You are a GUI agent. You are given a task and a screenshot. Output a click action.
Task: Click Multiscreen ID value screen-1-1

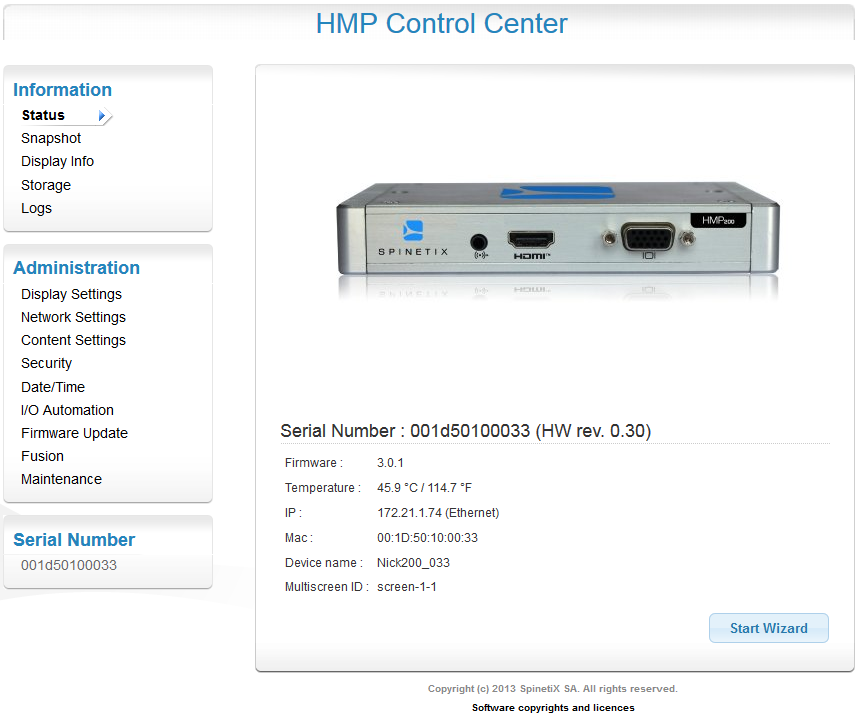click(x=406, y=587)
